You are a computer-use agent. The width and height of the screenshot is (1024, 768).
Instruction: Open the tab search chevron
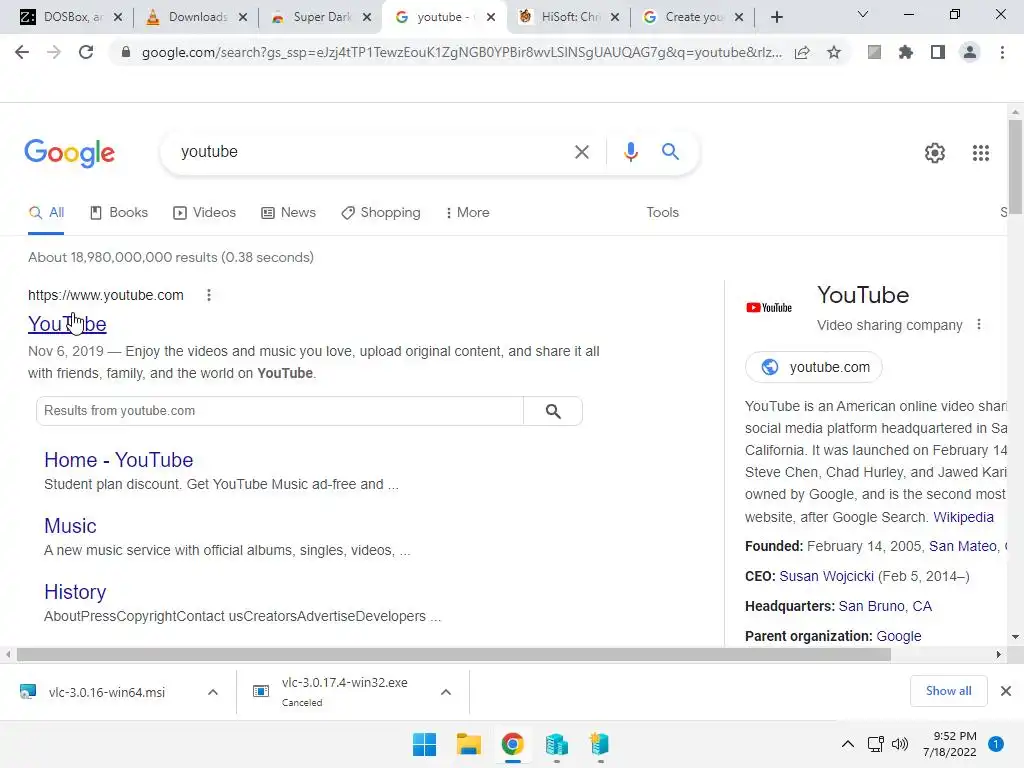tap(862, 14)
